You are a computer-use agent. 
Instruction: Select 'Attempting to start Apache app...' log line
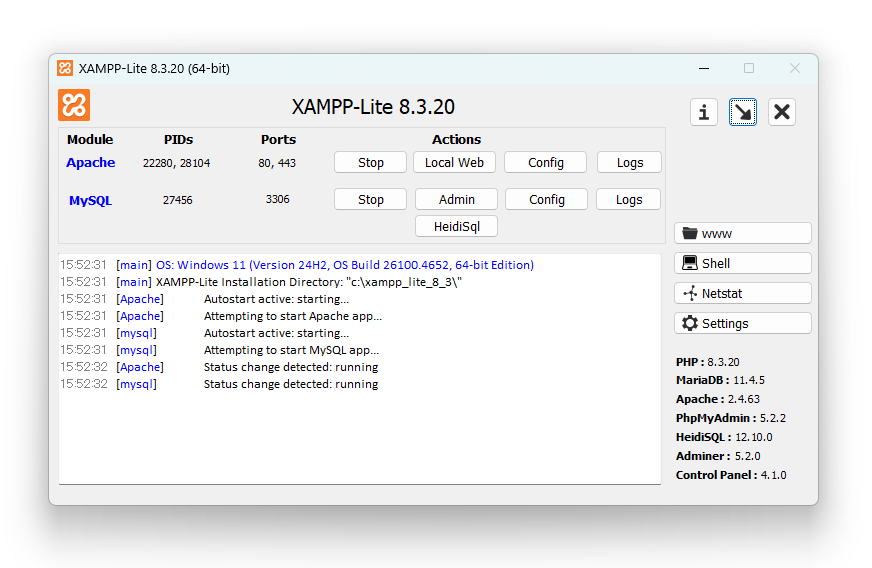(x=221, y=316)
